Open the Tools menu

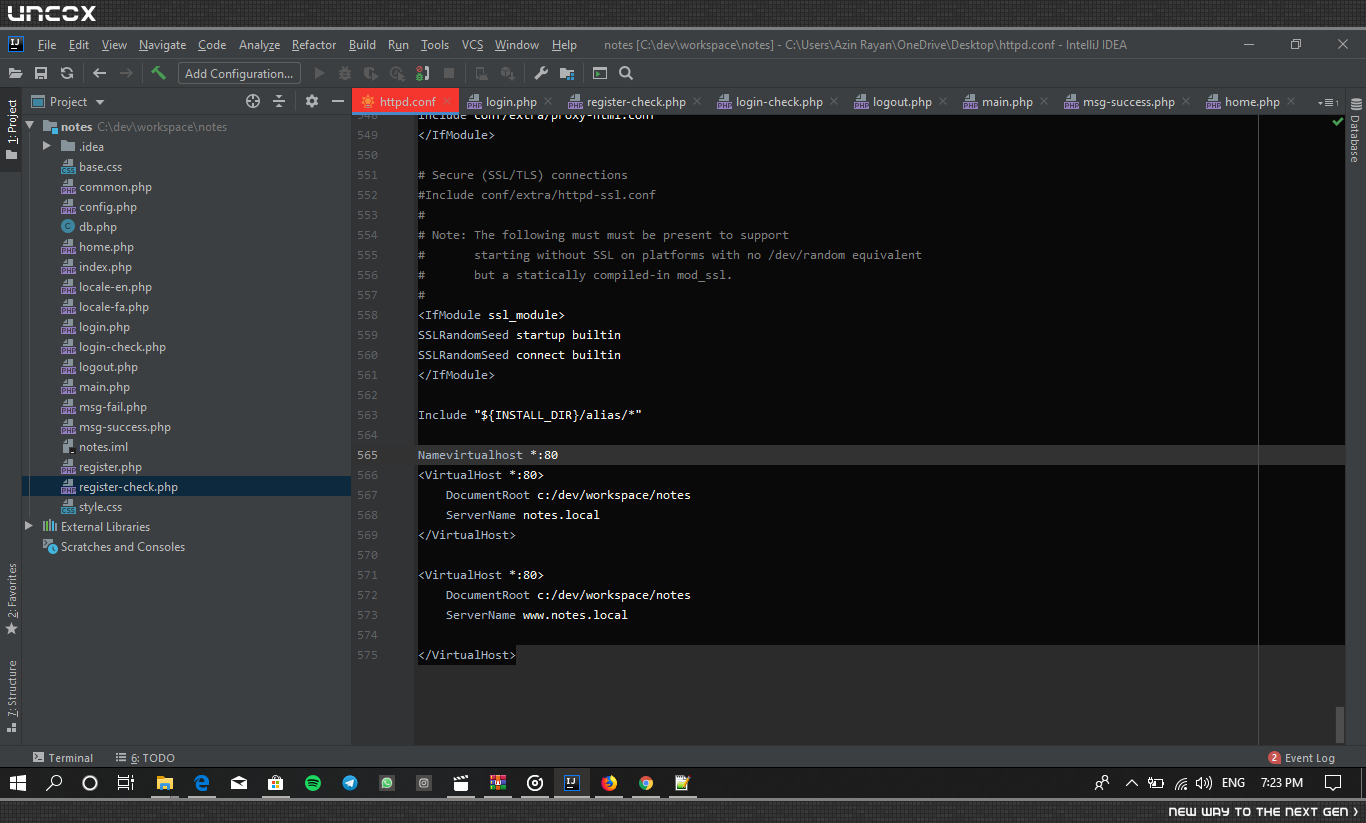pos(435,45)
